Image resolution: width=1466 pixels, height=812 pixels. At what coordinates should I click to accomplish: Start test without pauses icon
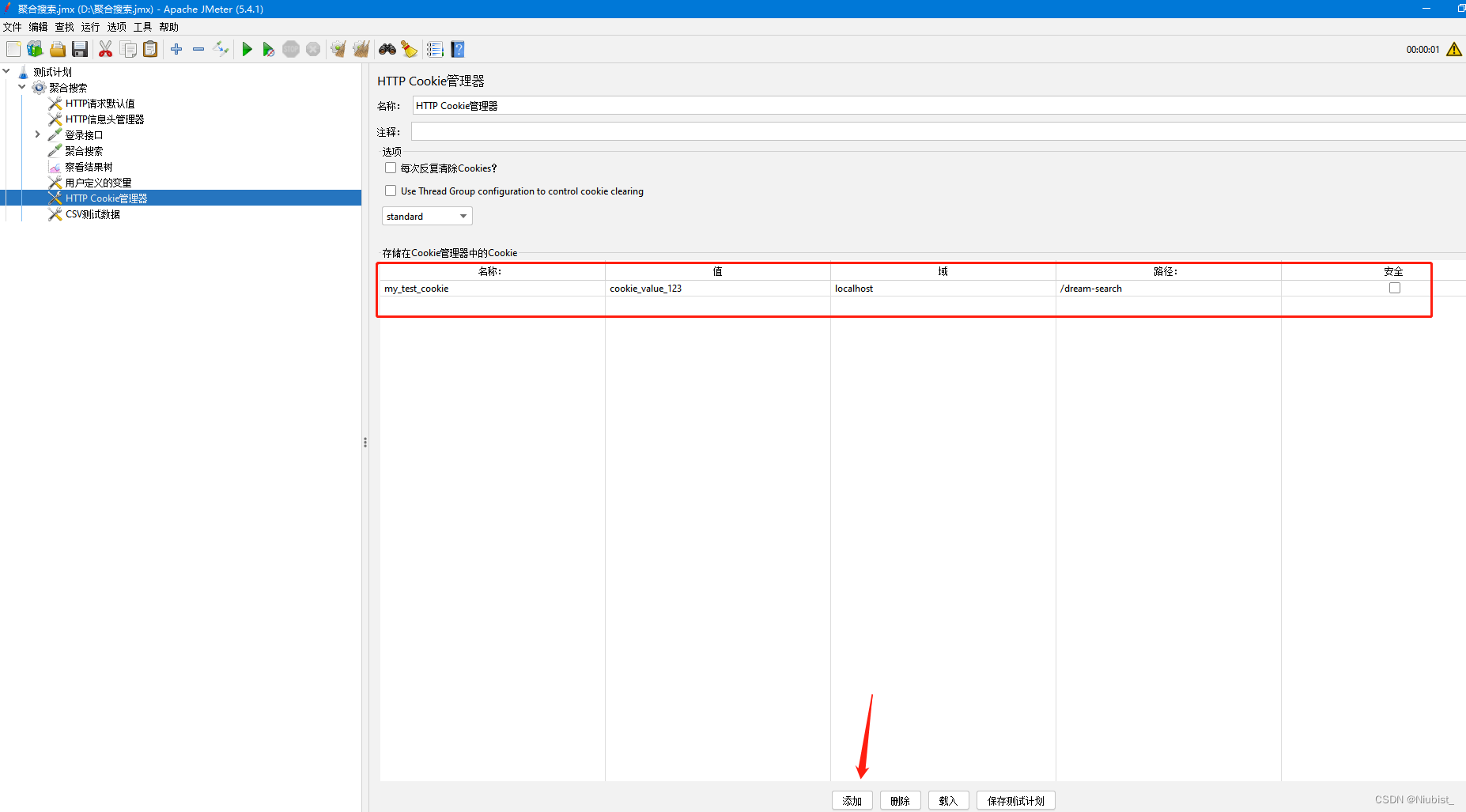(269, 49)
